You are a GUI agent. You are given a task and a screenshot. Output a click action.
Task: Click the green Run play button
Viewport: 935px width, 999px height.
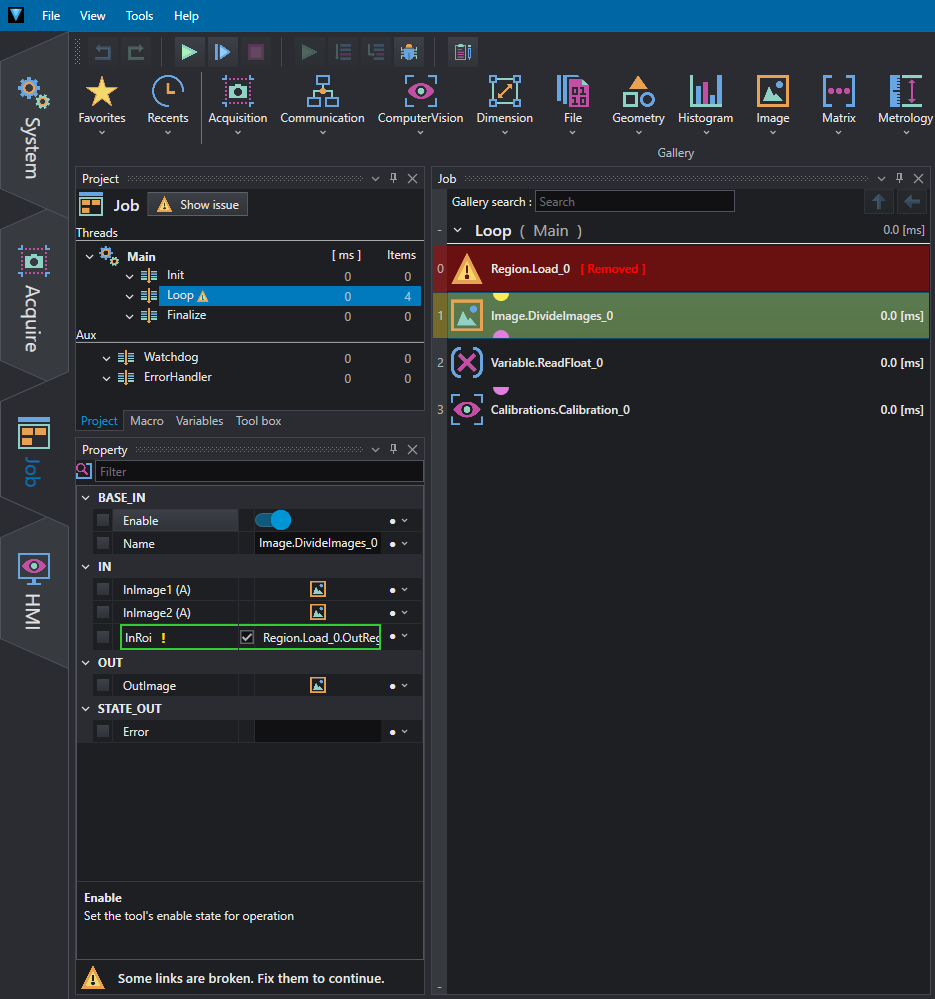pyautogui.click(x=189, y=52)
